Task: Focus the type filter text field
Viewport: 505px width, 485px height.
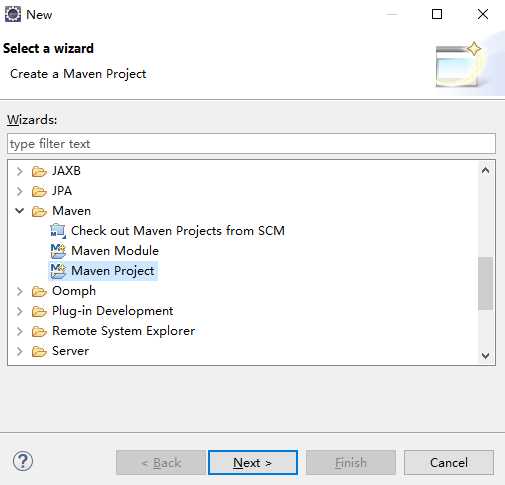Action: click(251, 144)
